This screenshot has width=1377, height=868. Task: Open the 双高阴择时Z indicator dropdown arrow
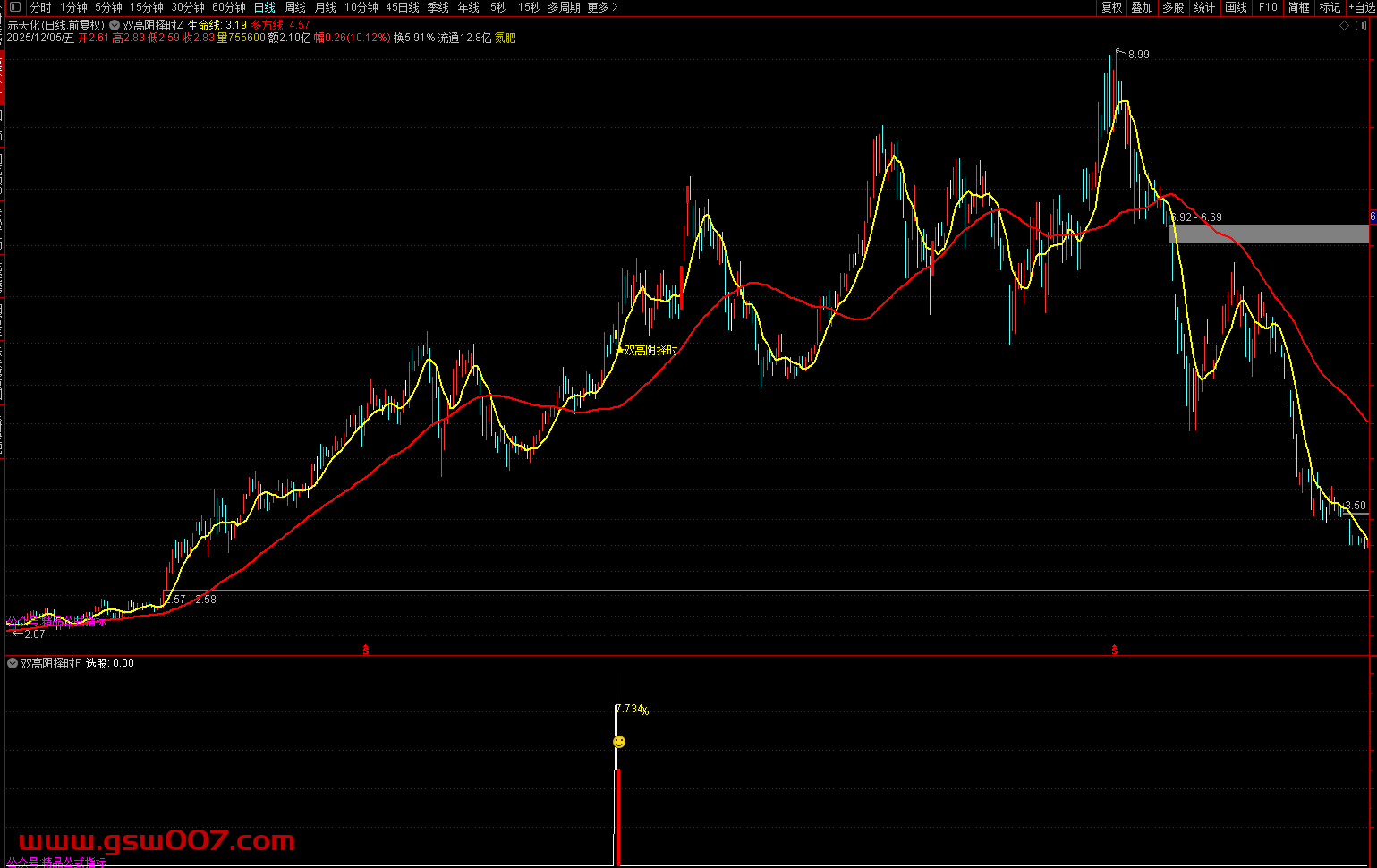coord(115,25)
